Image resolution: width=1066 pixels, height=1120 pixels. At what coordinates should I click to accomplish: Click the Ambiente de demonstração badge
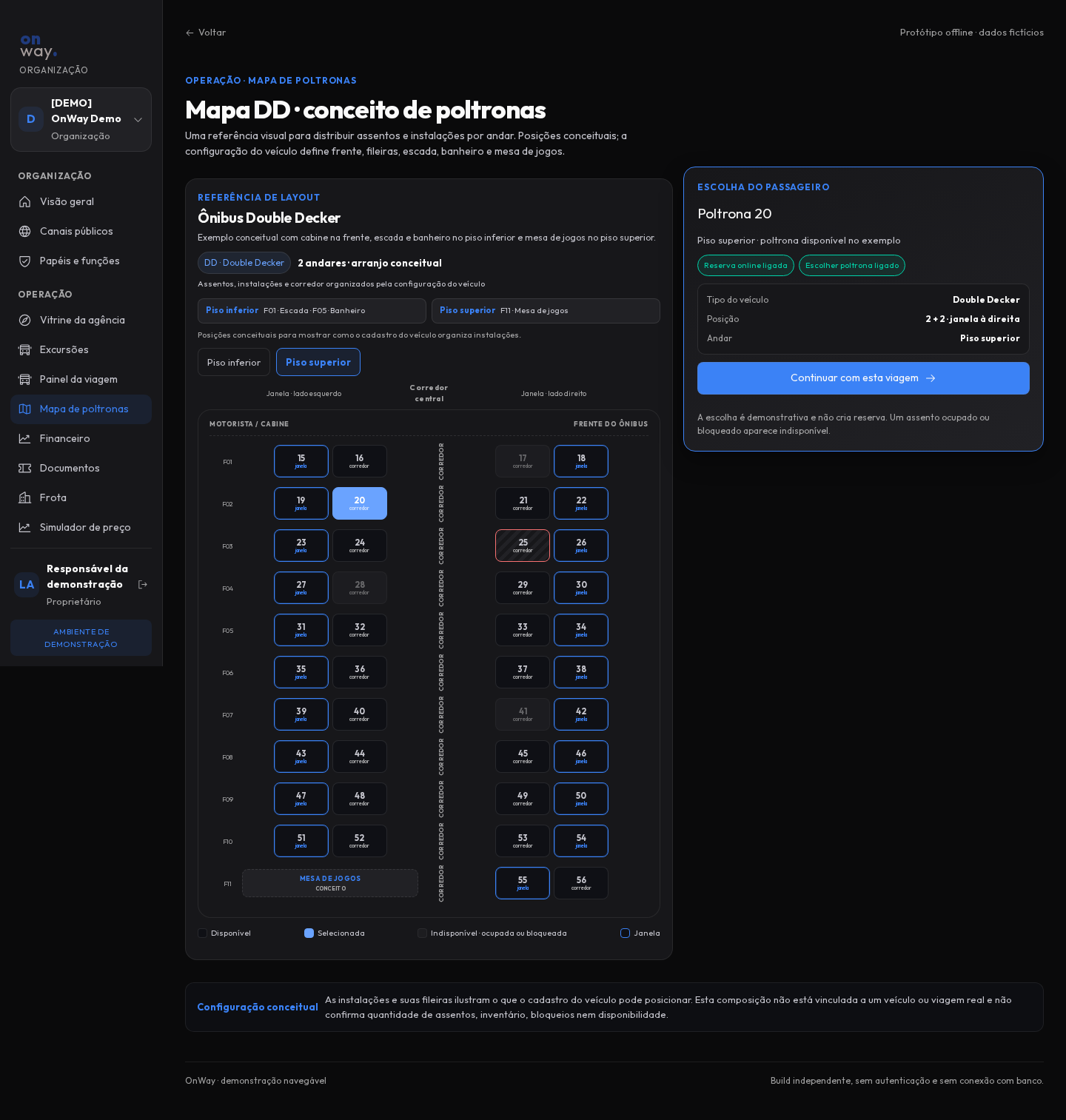click(x=81, y=638)
